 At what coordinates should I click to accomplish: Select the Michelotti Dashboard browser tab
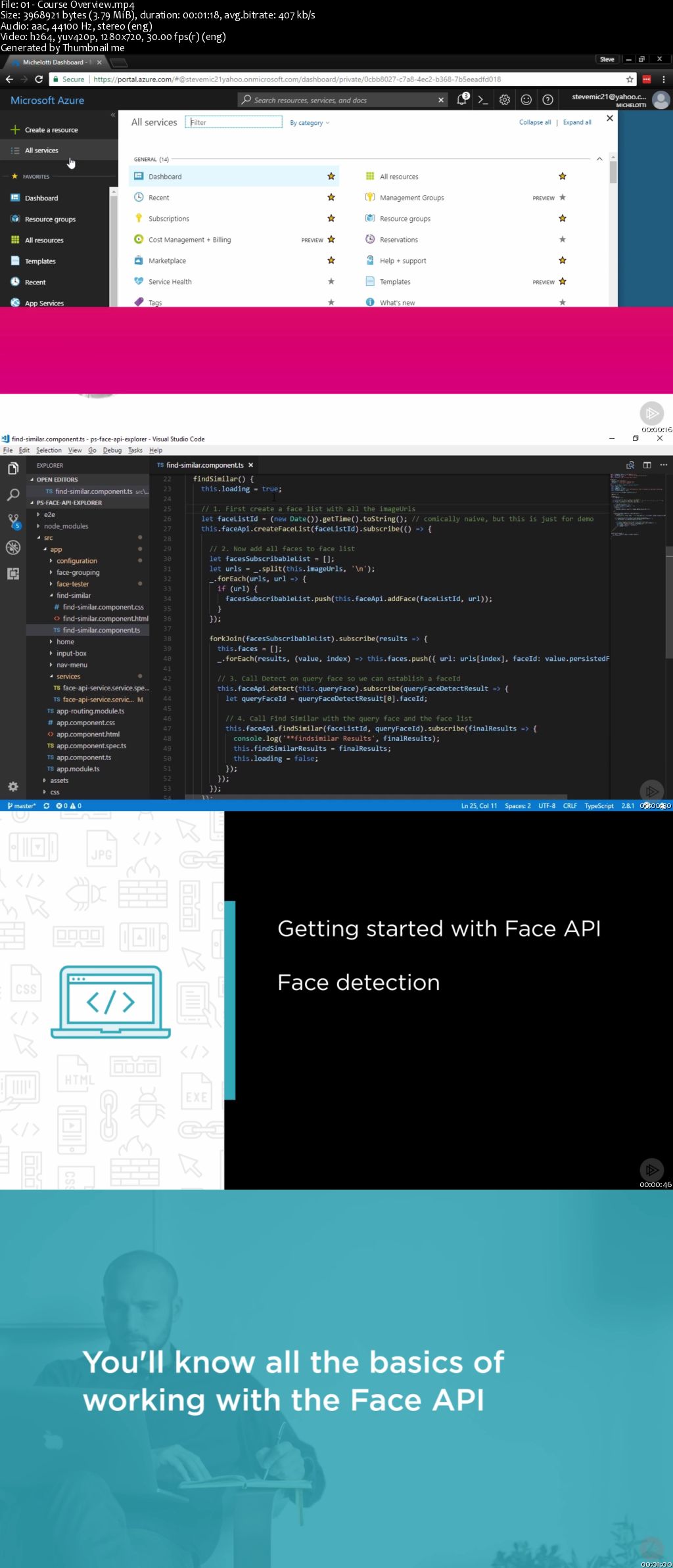tap(56, 62)
